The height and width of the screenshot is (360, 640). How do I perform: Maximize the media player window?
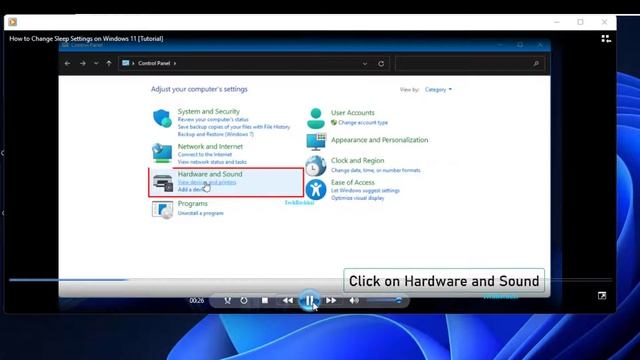point(580,22)
